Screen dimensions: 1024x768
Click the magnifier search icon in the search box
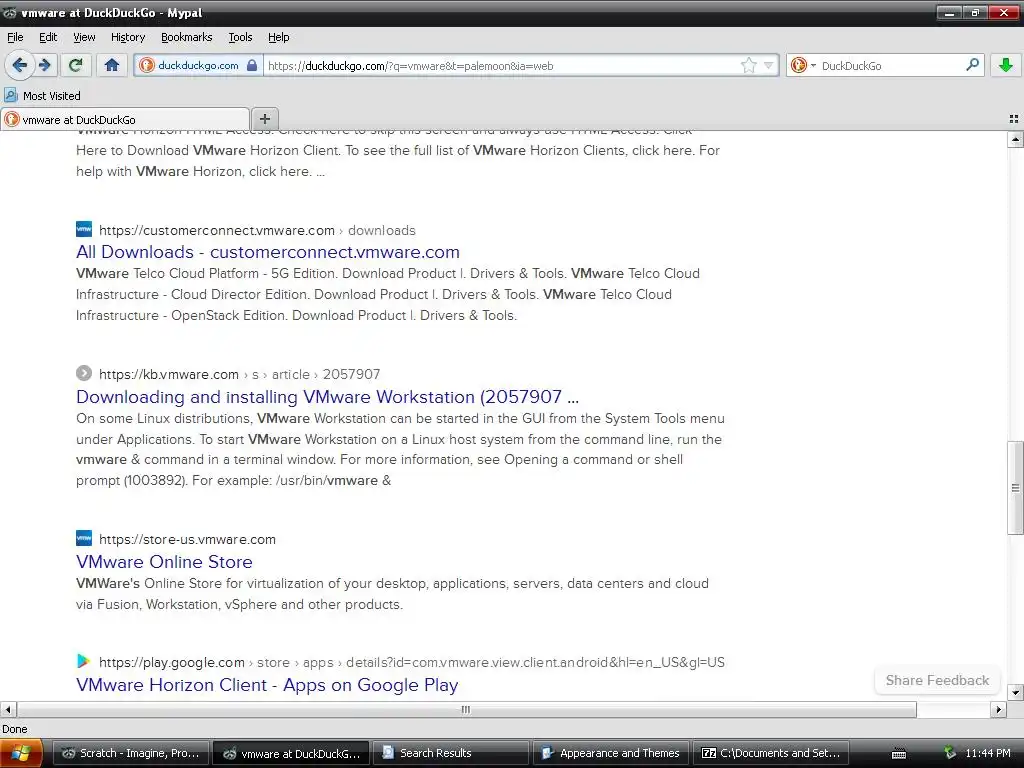pyautogui.click(x=972, y=65)
